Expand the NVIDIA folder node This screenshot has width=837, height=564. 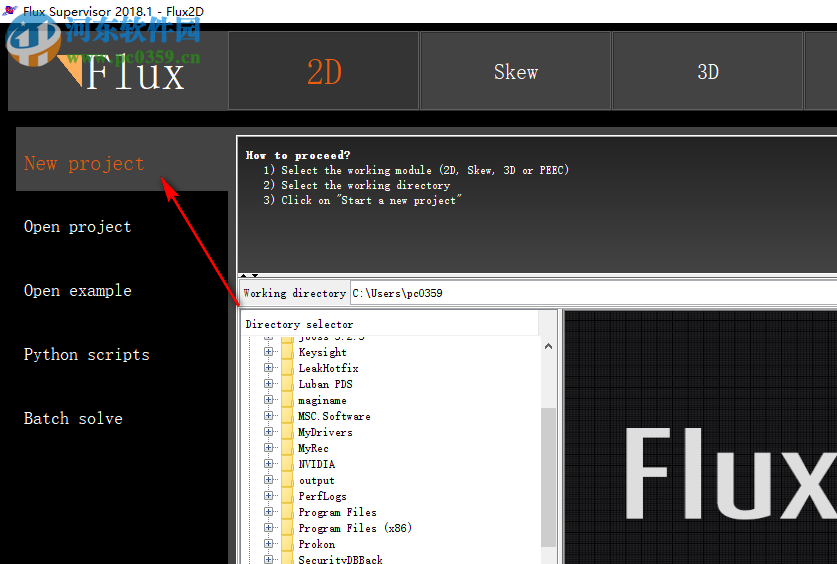pyautogui.click(x=269, y=464)
